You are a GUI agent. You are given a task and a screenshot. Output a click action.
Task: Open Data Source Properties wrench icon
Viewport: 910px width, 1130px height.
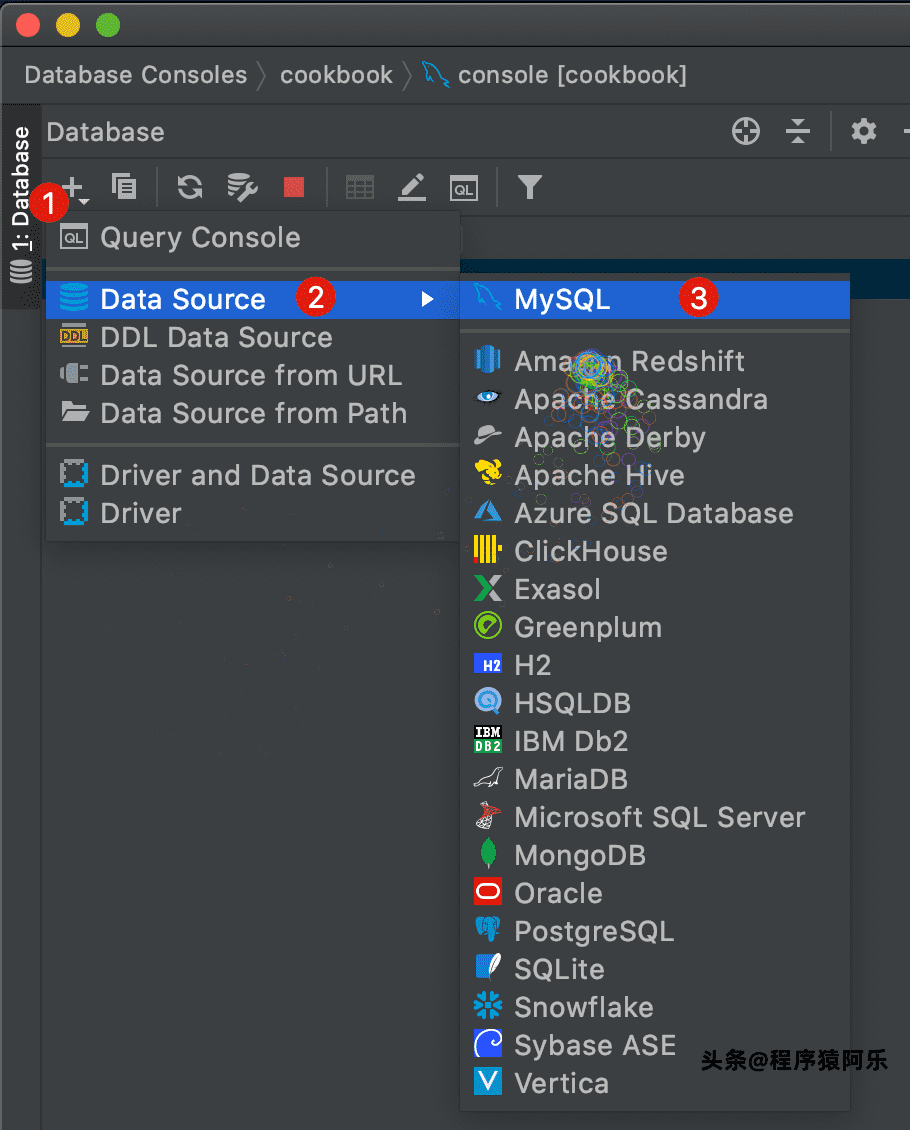pyautogui.click(x=242, y=187)
